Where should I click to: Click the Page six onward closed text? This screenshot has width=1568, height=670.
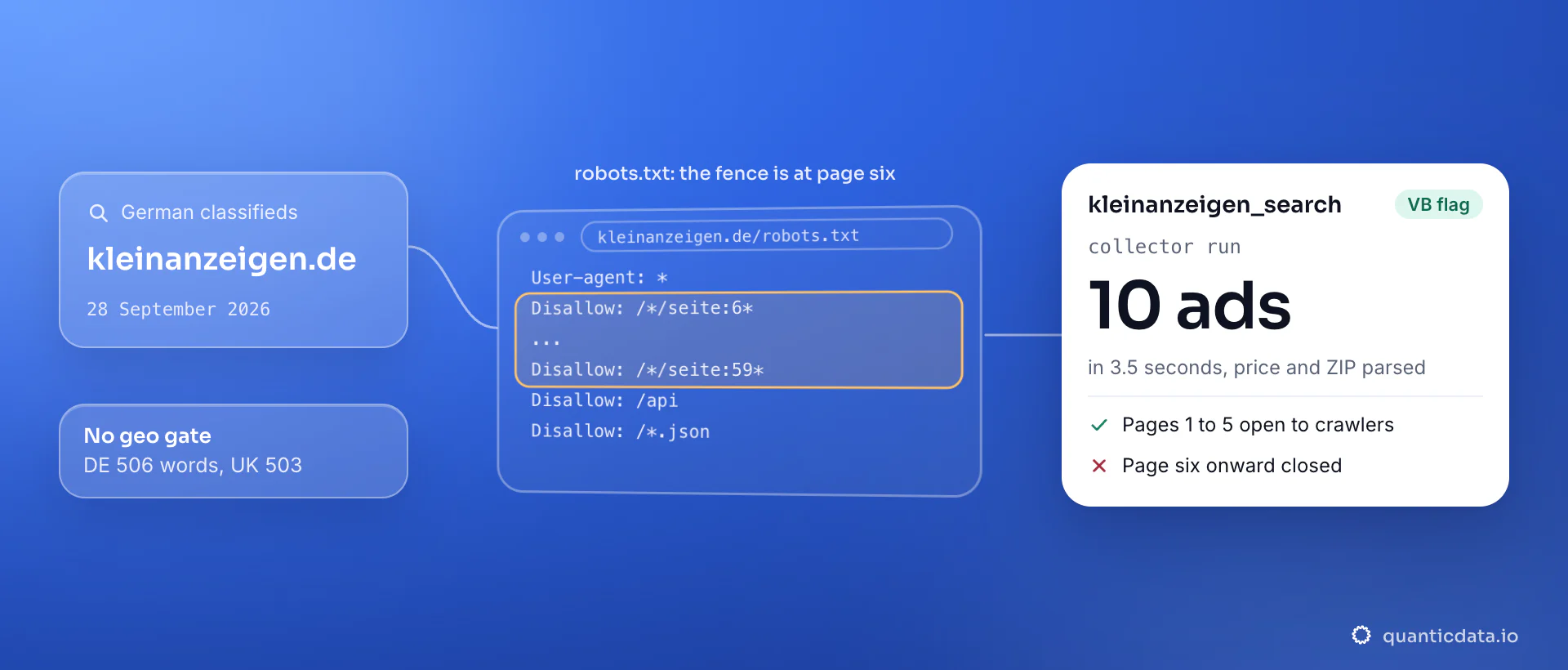point(1232,466)
